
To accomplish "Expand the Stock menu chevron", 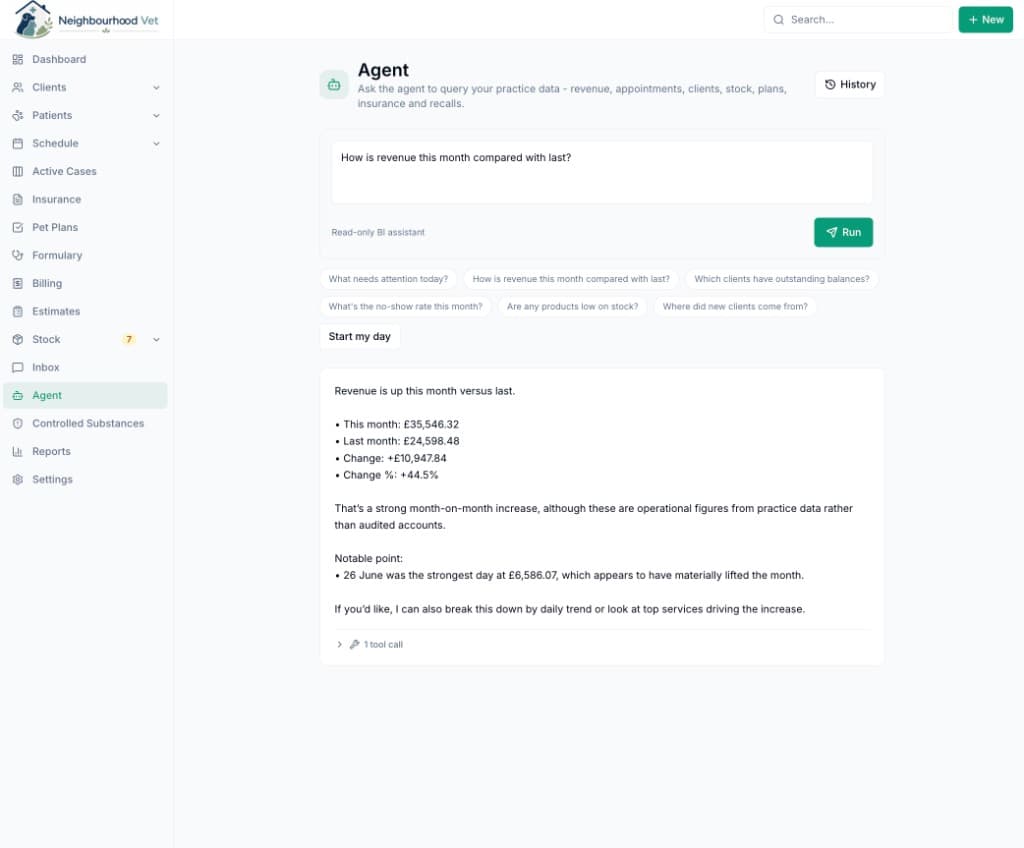I will pos(156,340).
